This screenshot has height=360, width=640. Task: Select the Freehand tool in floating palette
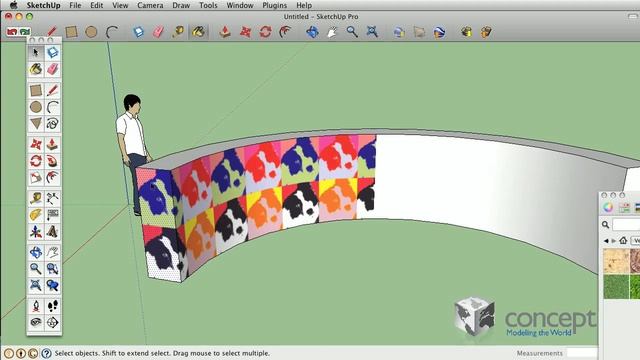pos(53,123)
